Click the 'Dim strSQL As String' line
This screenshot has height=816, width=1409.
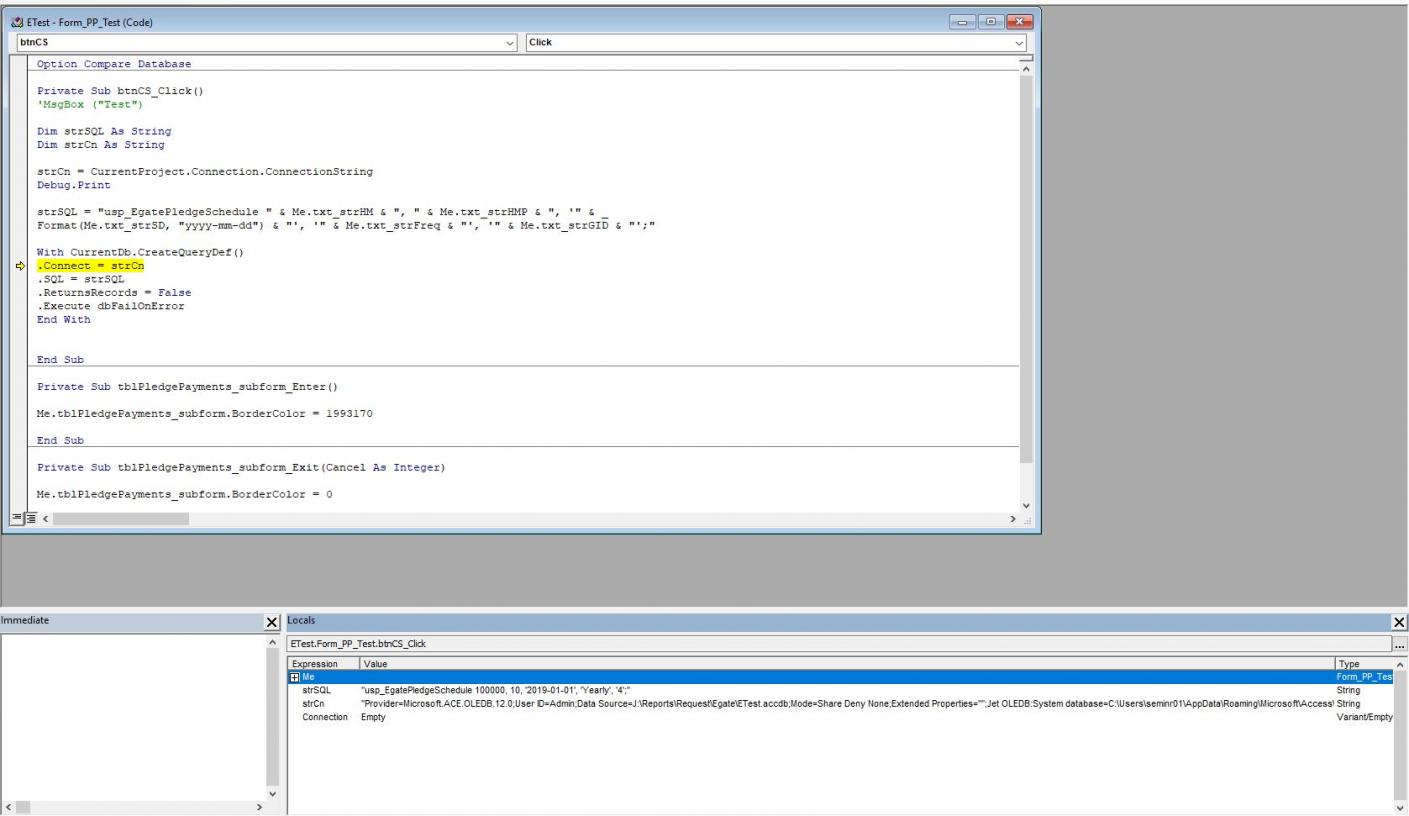104,131
